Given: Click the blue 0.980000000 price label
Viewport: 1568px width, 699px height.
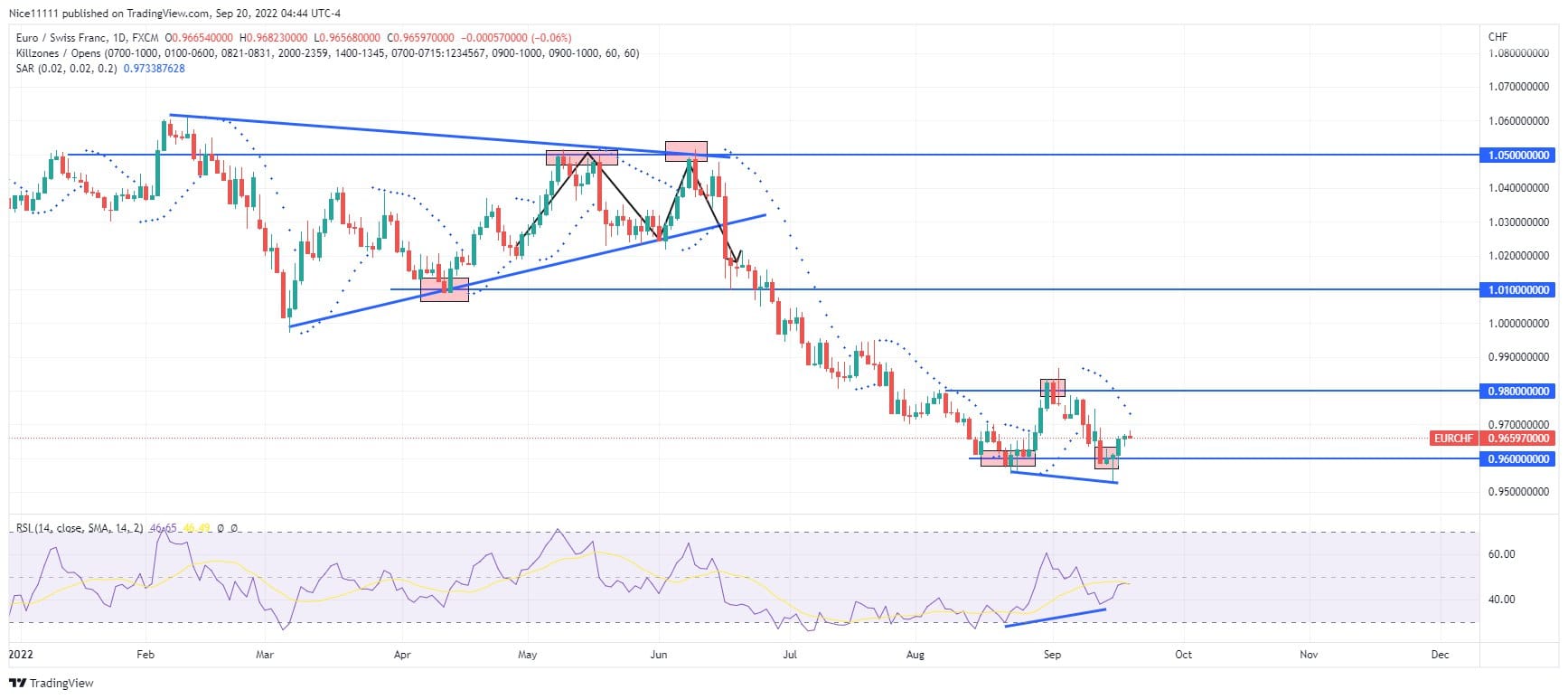Looking at the screenshot, I should click(x=1517, y=392).
